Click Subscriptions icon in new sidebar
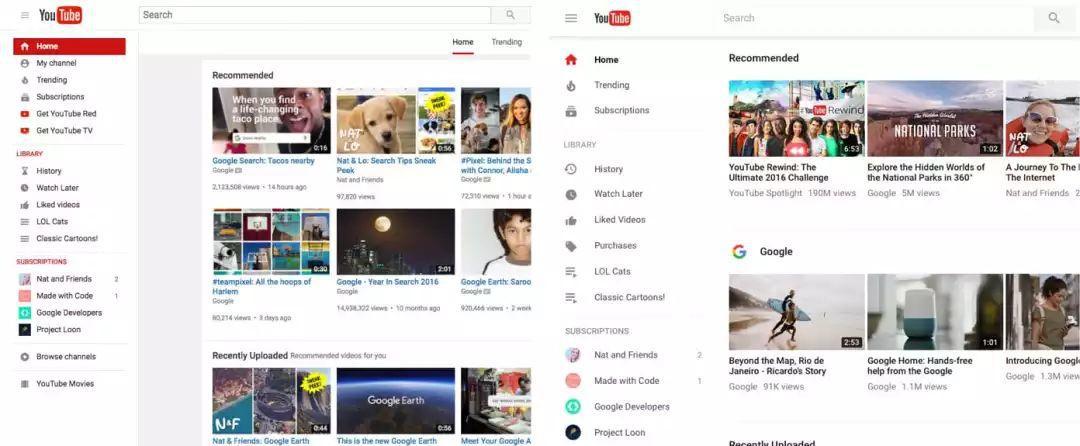1080x446 pixels. [571, 110]
